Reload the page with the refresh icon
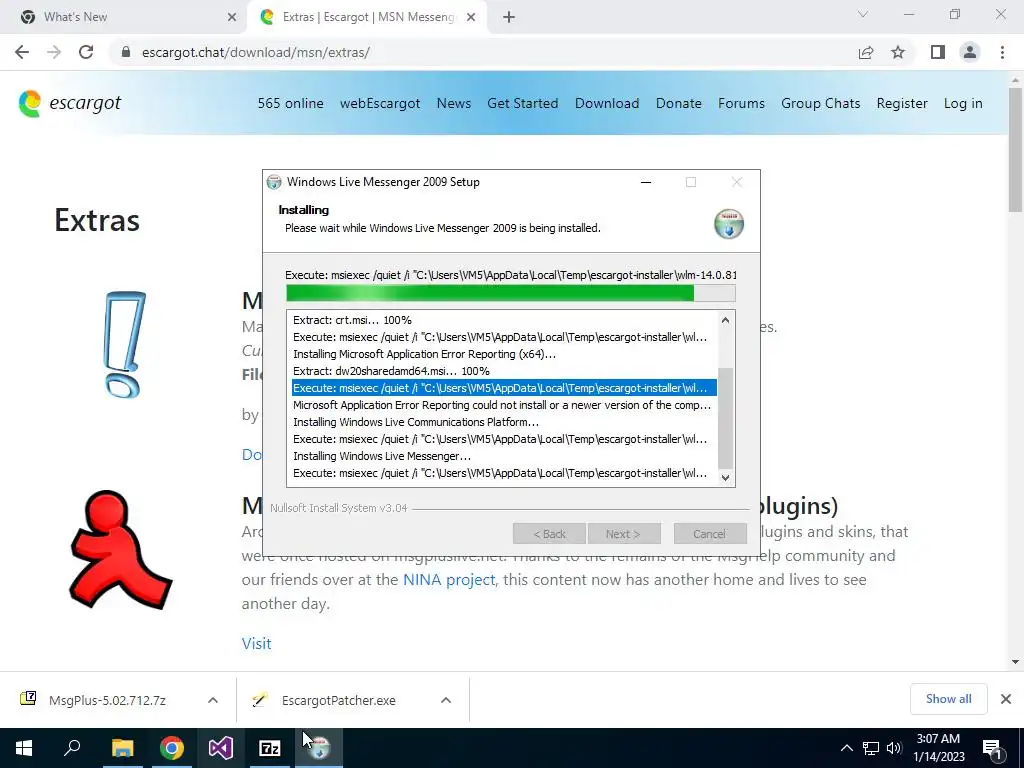This screenshot has width=1024, height=768. pyautogui.click(x=86, y=52)
